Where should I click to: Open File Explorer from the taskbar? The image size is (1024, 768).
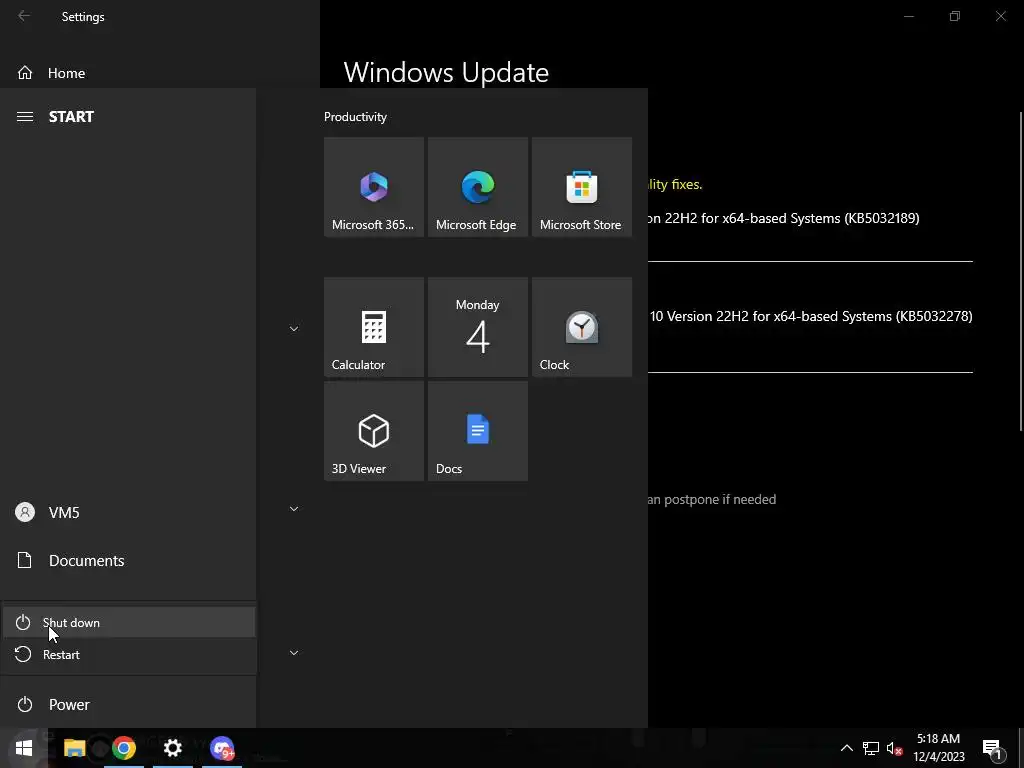coord(74,748)
